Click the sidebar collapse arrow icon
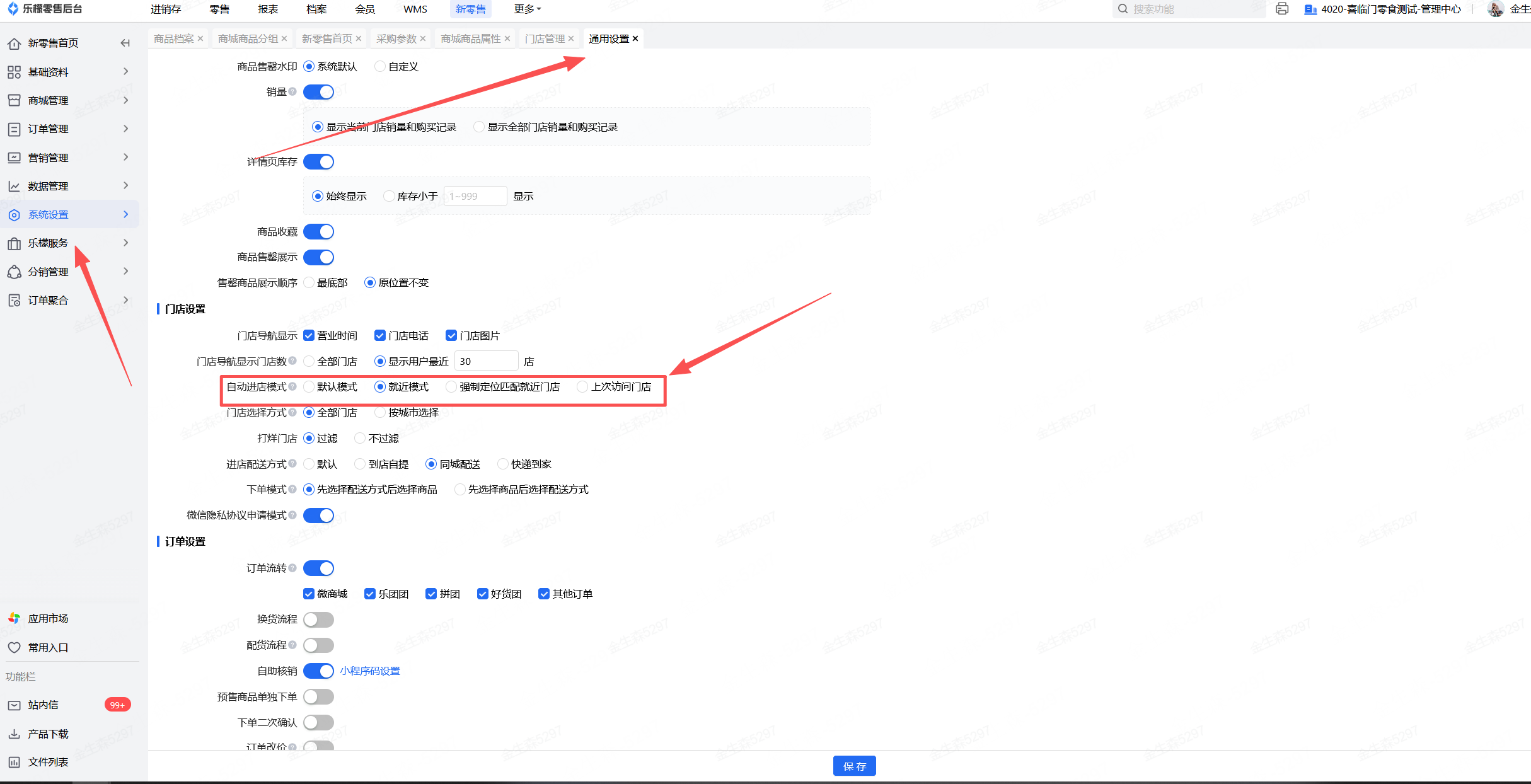 point(125,43)
